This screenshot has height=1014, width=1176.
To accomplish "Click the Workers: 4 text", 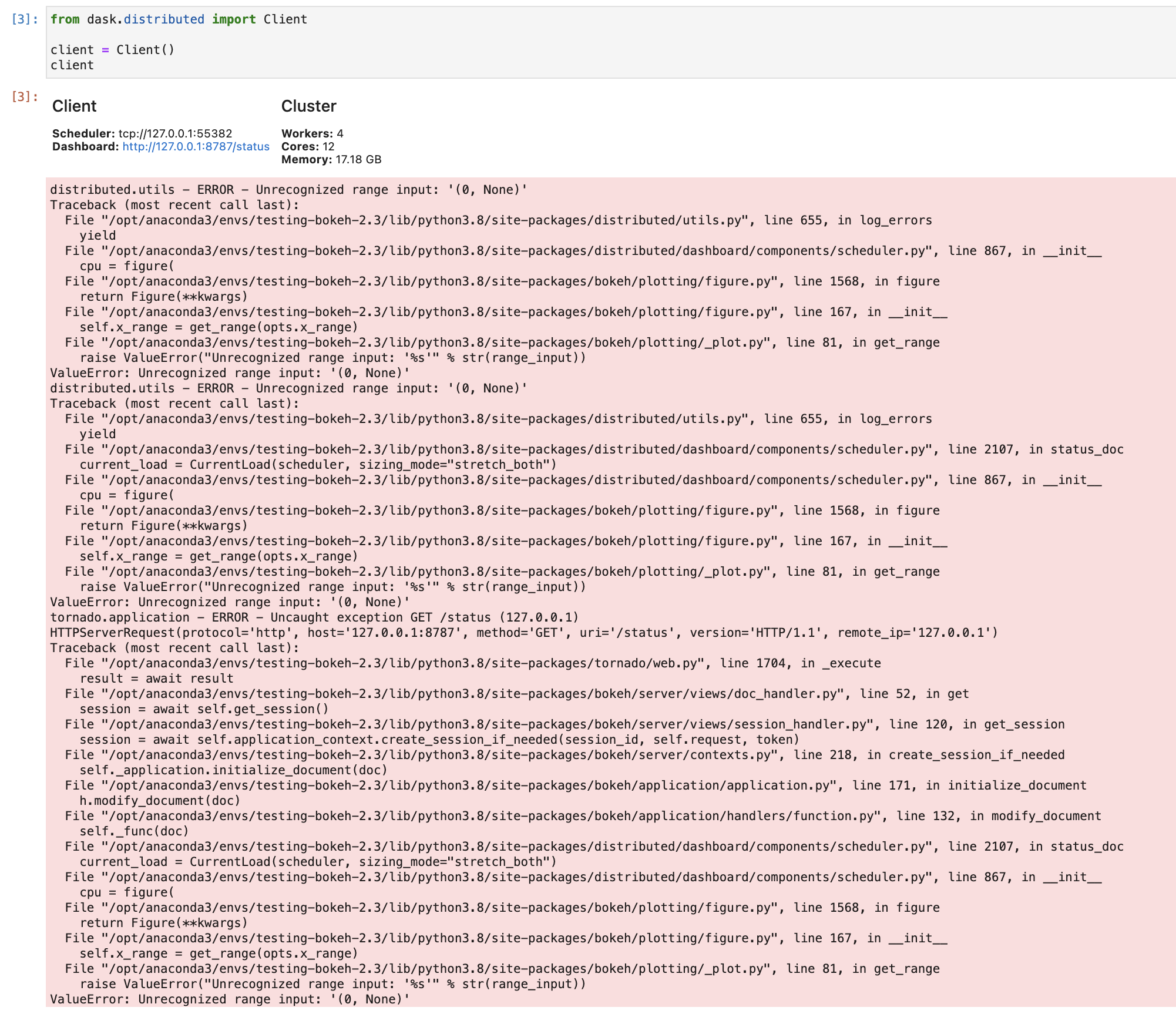I will pyautogui.click(x=311, y=133).
